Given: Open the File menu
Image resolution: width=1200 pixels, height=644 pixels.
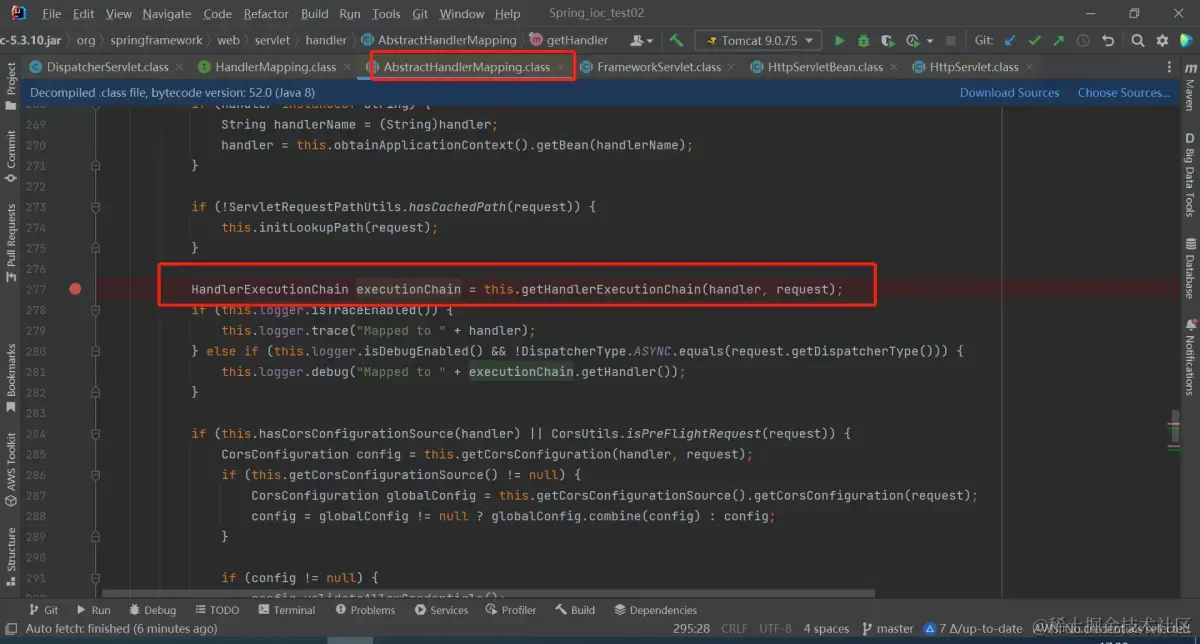Looking at the screenshot, I should click(52, 14).
